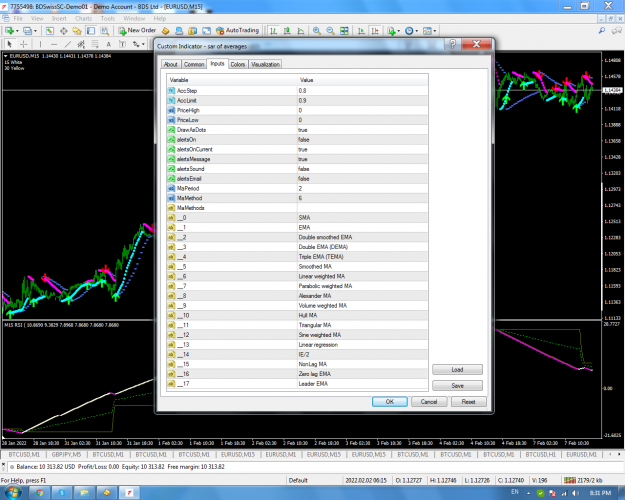Click the Zoom In magnifier icon

coord(317,31)
